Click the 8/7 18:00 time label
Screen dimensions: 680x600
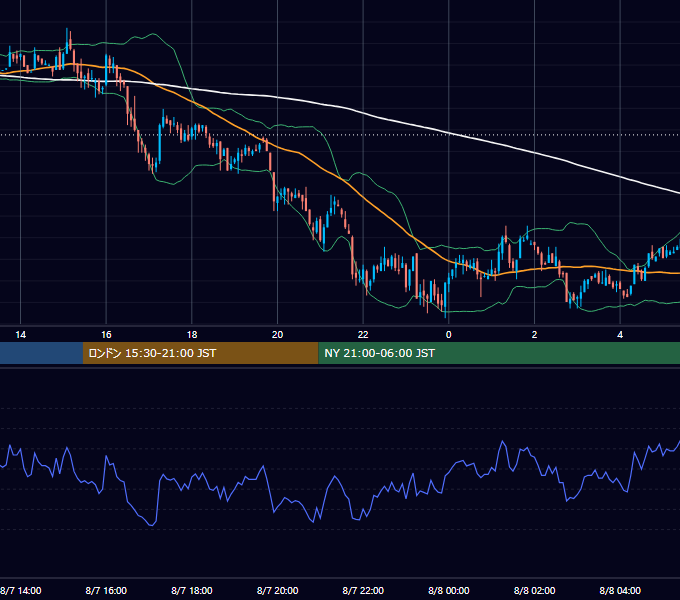192,590
